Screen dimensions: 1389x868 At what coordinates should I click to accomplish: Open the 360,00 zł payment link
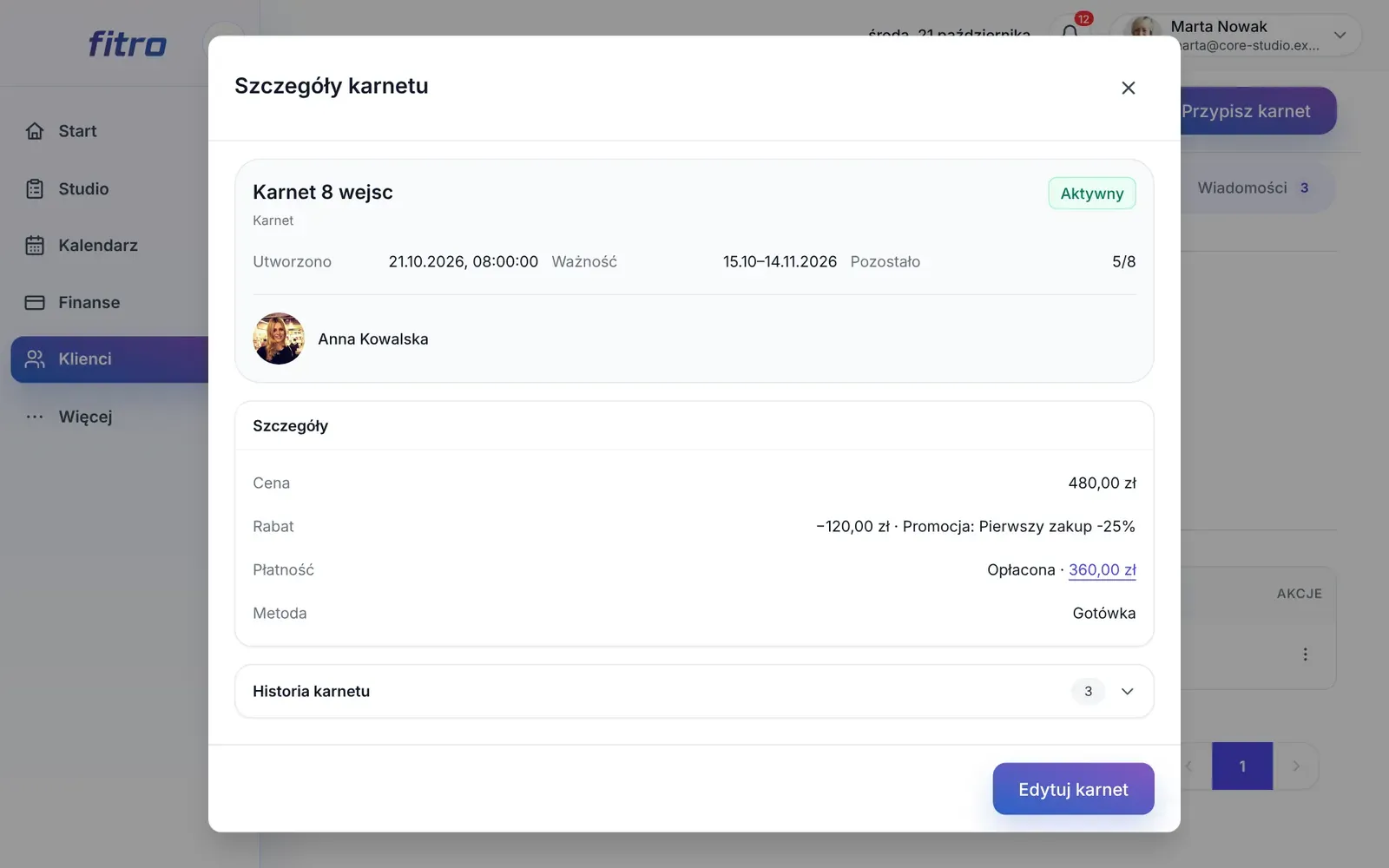click(1102, 570)
